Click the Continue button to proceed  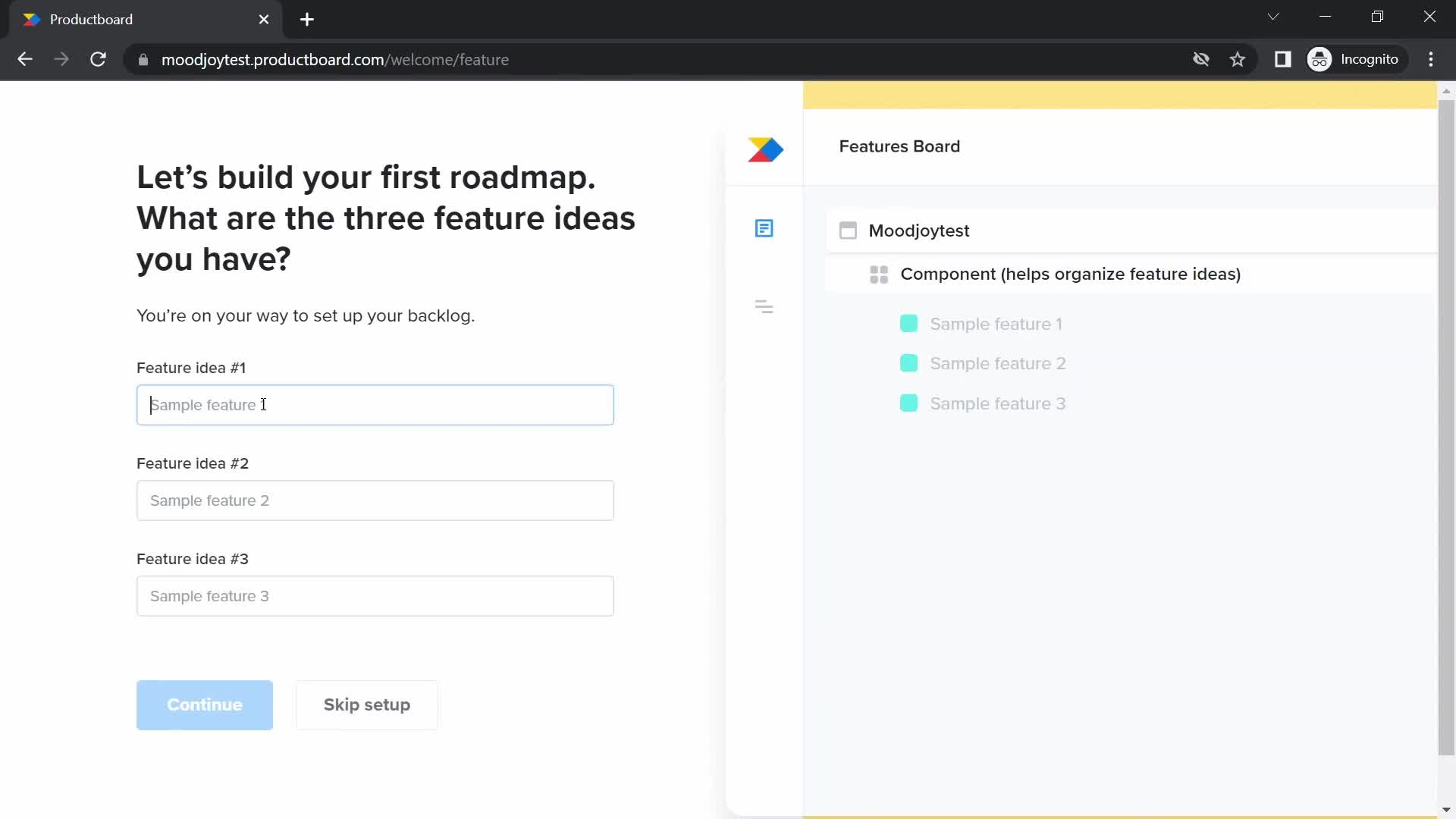click(x=205, y=705)
